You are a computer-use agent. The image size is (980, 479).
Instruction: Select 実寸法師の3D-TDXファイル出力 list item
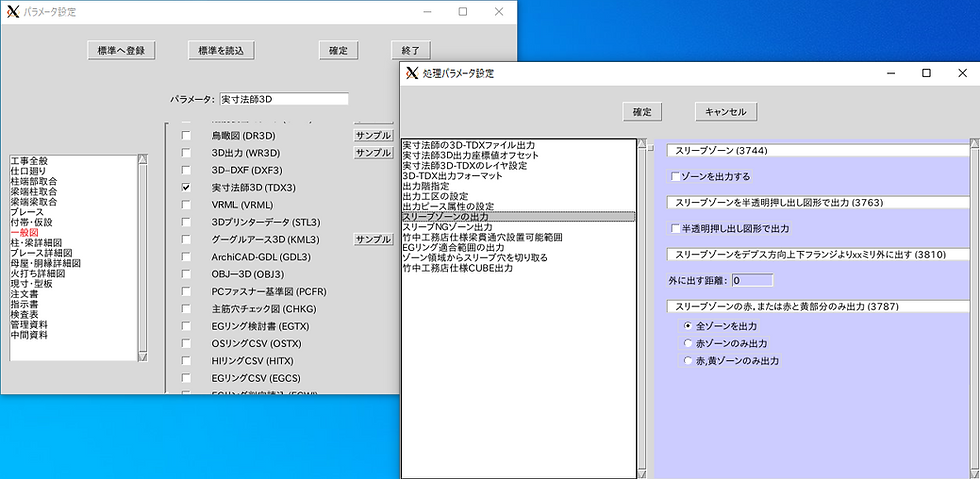pyautogui.click(x=469, y=145)
